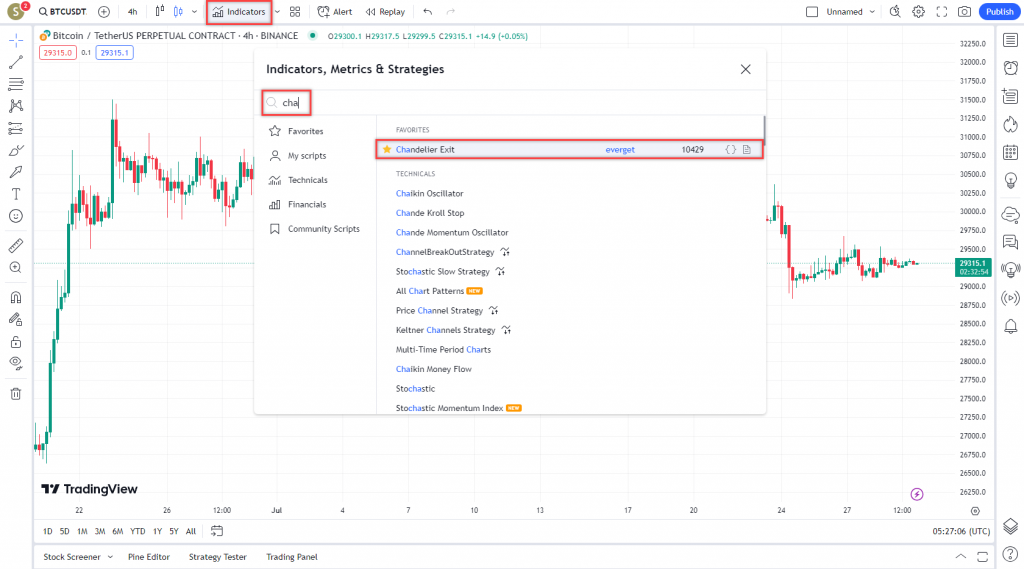Open notifications bell icon
Image resolution: width=1024 pixels, height=569 pixels.
[x=1010, y=327]
